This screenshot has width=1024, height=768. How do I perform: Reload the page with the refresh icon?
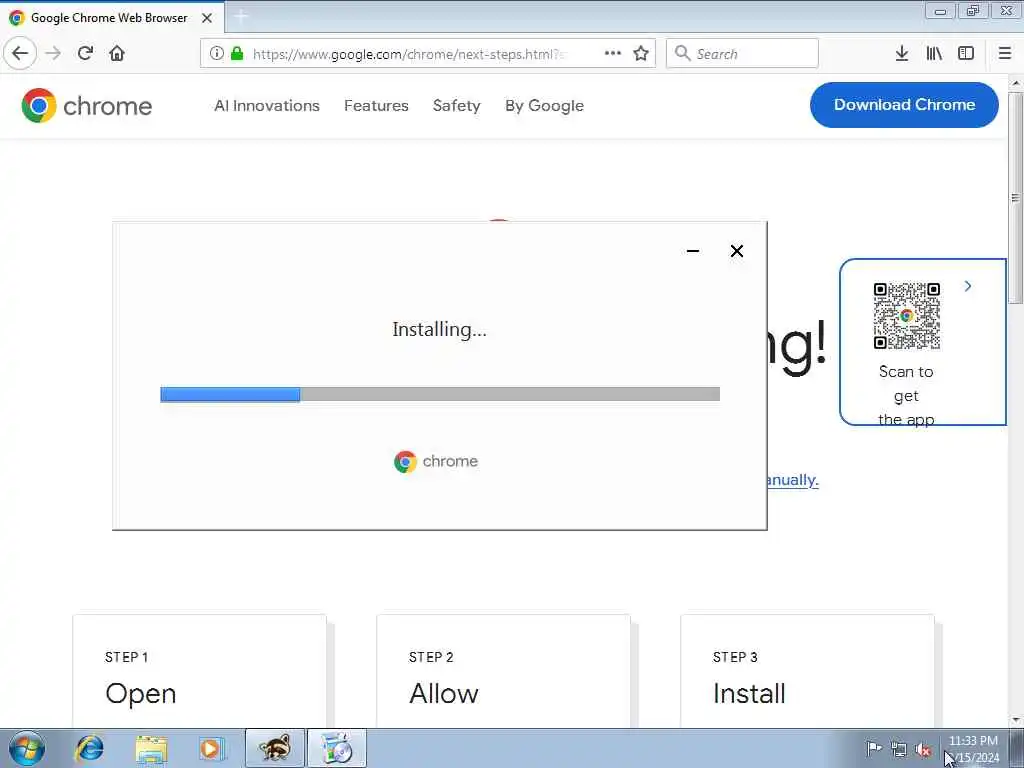tap(85, 53)
